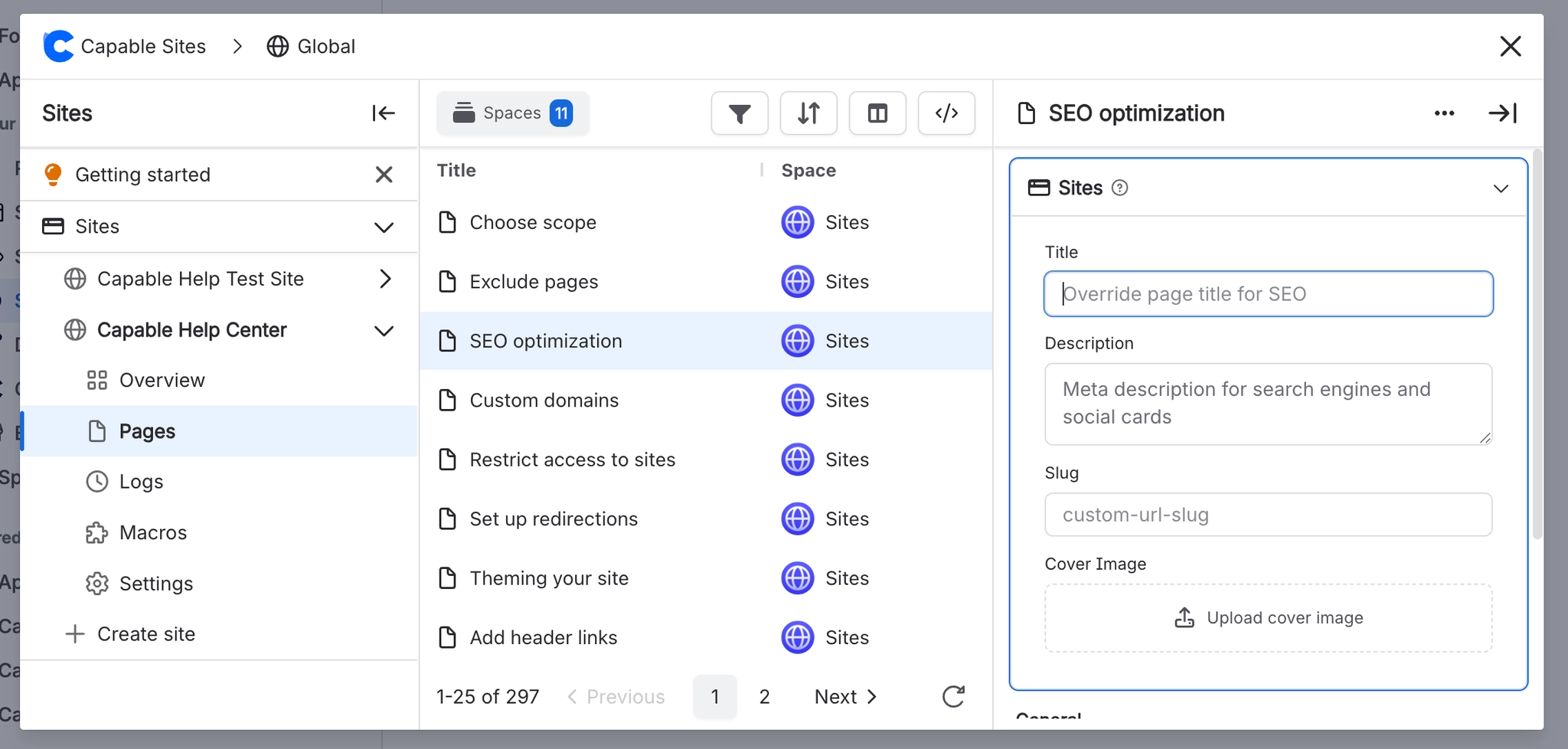Dismiss the Getting started item
This screenshot has width=1568, height=749.
click(384, 175)
